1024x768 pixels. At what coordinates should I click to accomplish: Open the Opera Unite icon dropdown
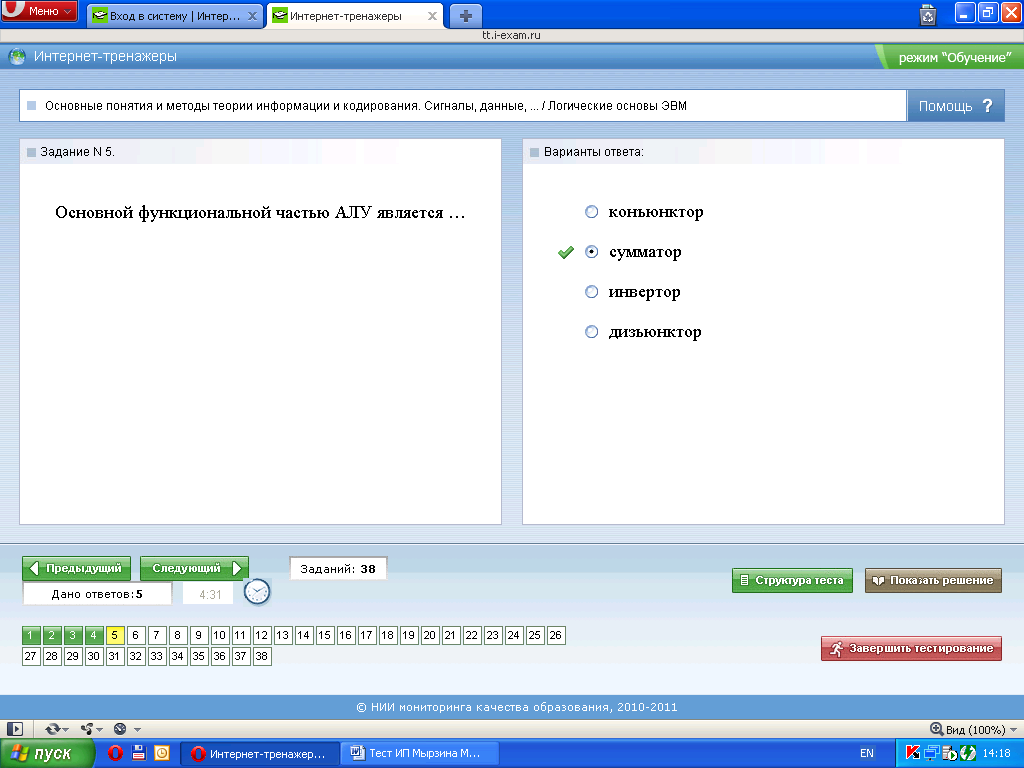[x=91, y=729]
